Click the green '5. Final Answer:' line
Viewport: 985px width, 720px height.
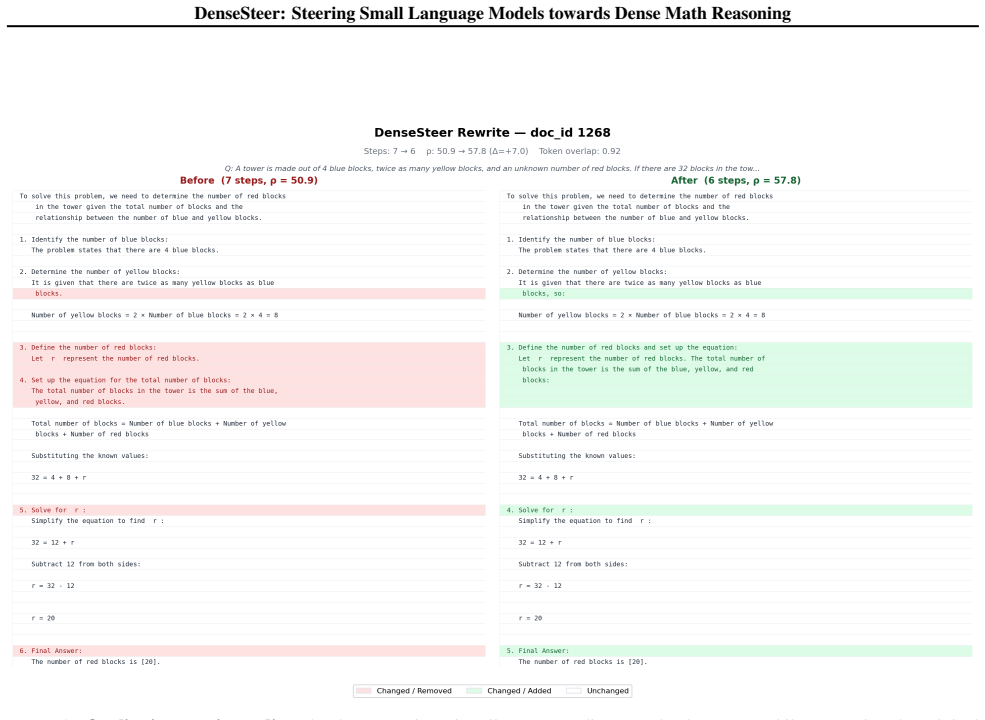736,651
